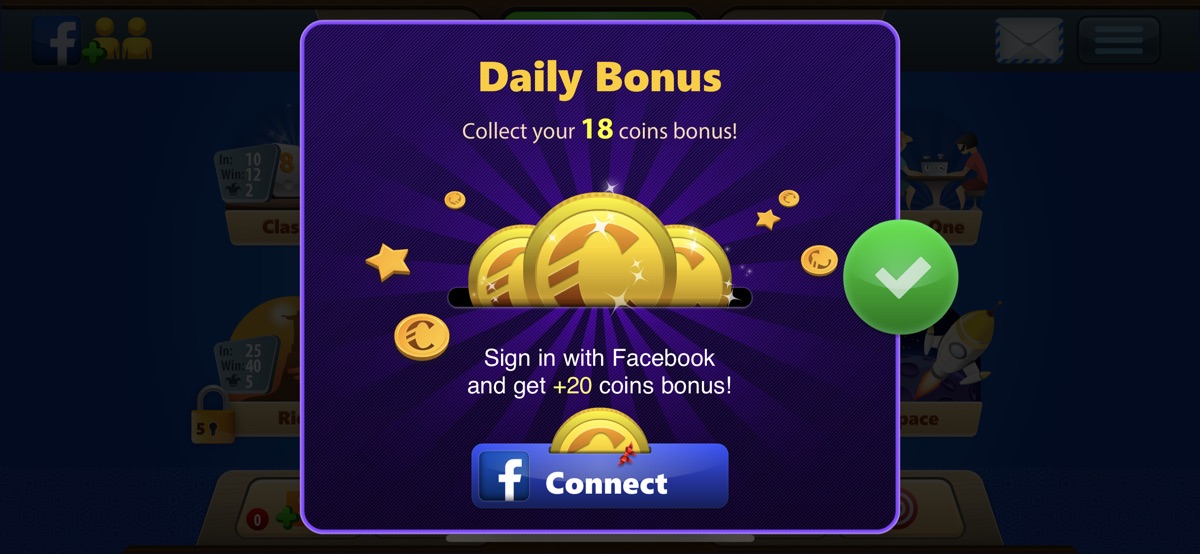Tap the green plus add coins button
This screenshot has height=554, width=1200.
[286, 517]
